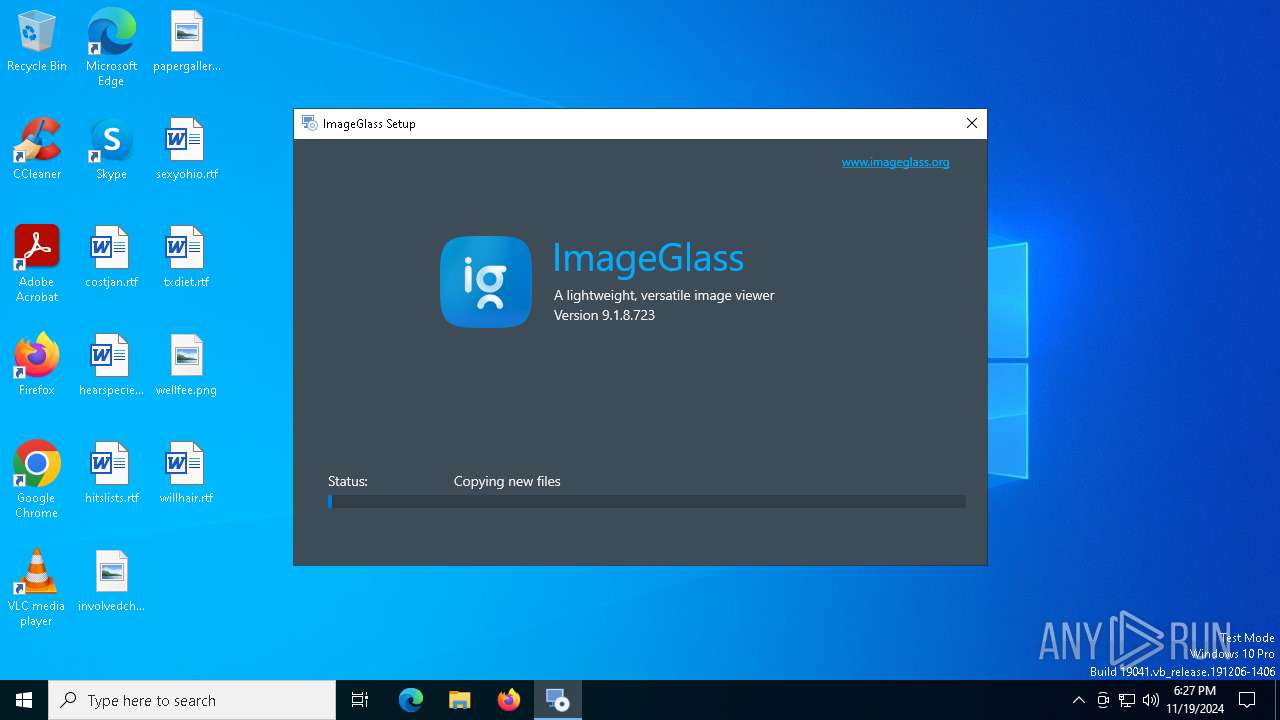Select the CCleaner desktop shortcut
Viewport: 1280px width, 720px height.
coord(37,150)
